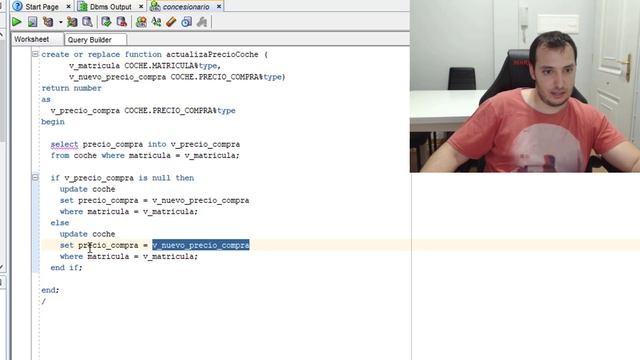Click the To Upper/Lower case icon

coord(156,22)
